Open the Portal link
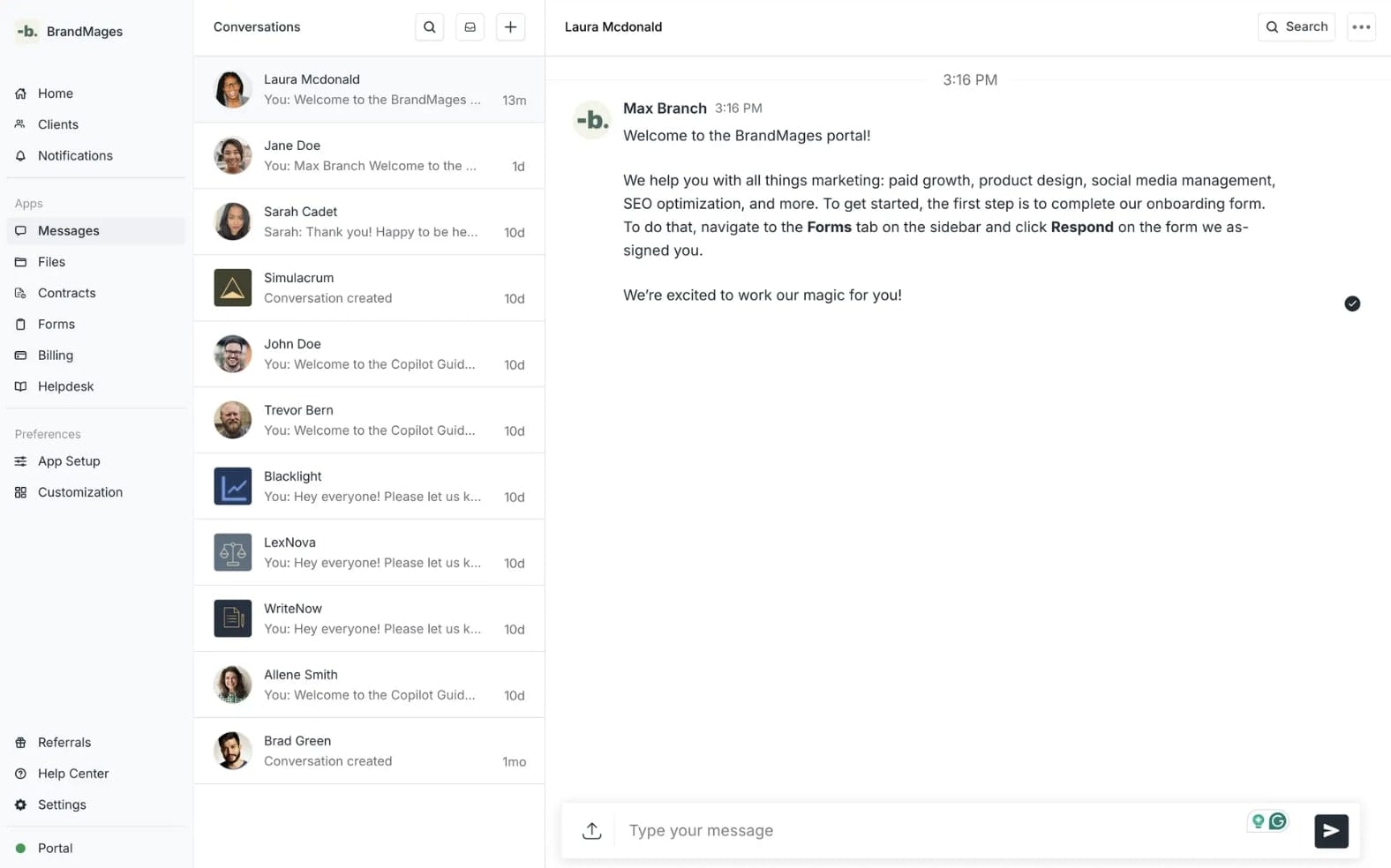This screenshot has height=868, width=1391. pos(96,849)
